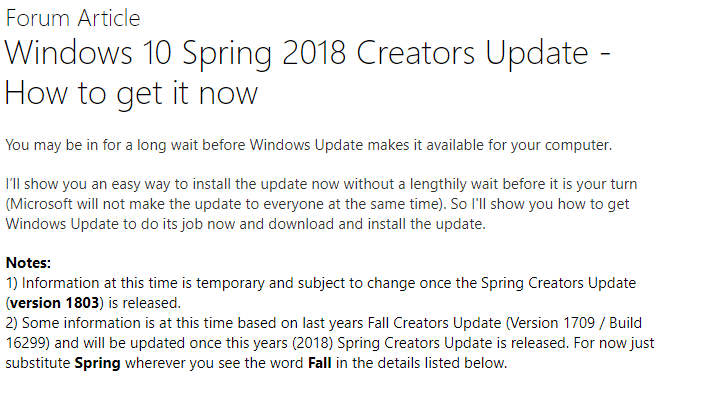Click "Spring Creators Update" in note 1
This screenshot has width=715, height=396.
(x=559, y=283)
